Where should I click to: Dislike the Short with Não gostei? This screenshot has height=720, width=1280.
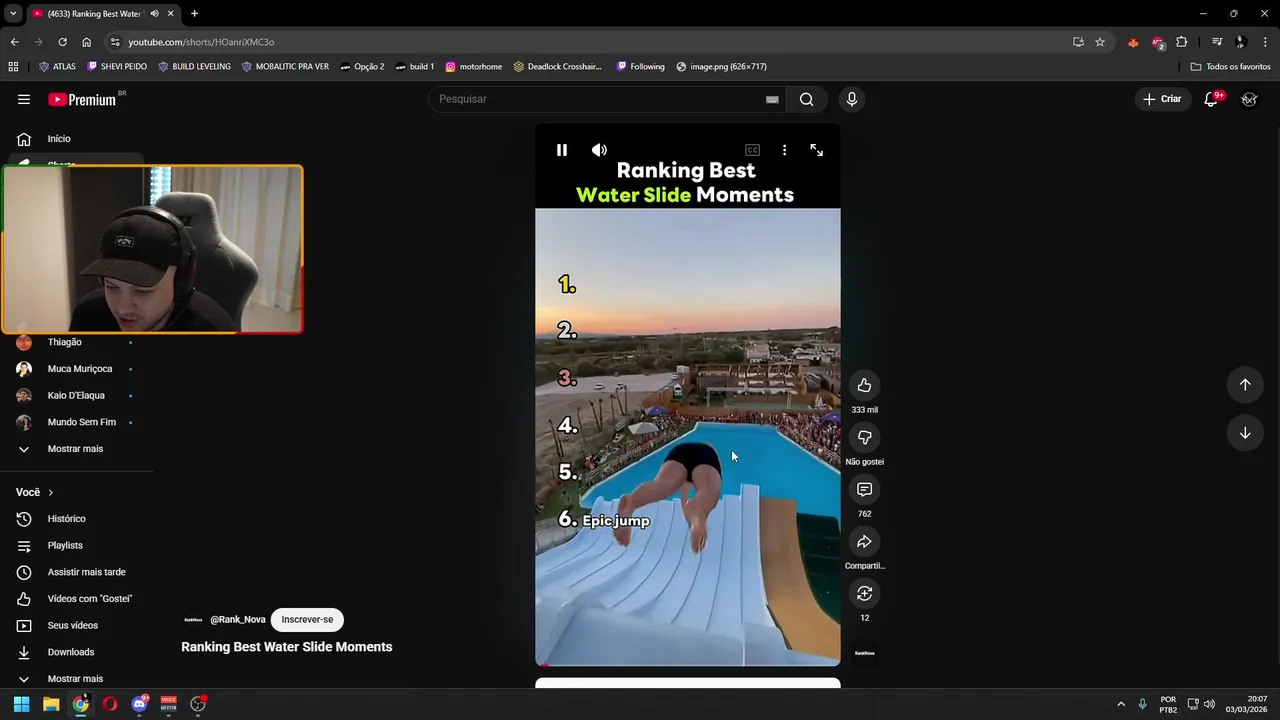pyautogui.click(x=864, y=437)
